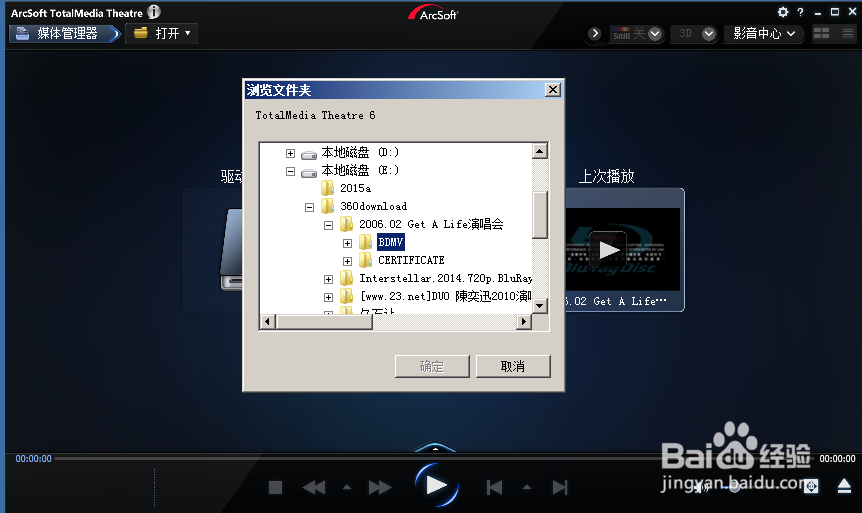This screenshot has width=862, height=513.
Task: Select the CERTIFICATE folder
Action: 411,260
